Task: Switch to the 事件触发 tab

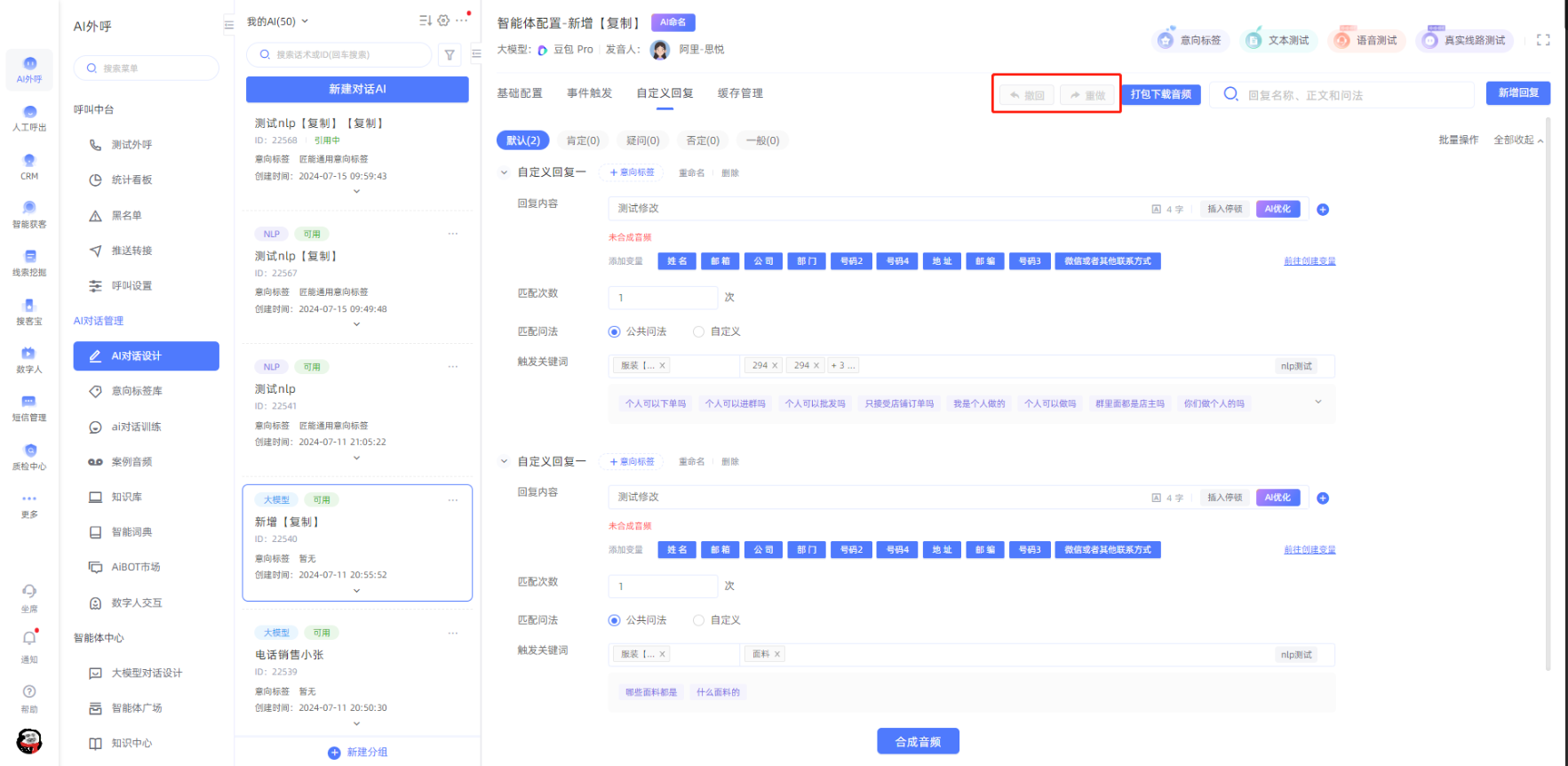Action: click(589, 93)
